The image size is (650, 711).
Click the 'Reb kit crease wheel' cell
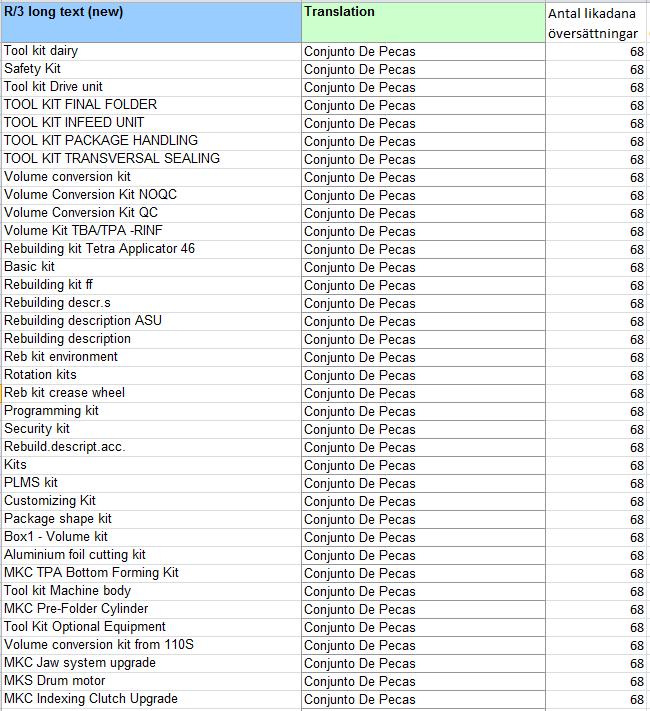pyautogui.click(x=151, y=393)
